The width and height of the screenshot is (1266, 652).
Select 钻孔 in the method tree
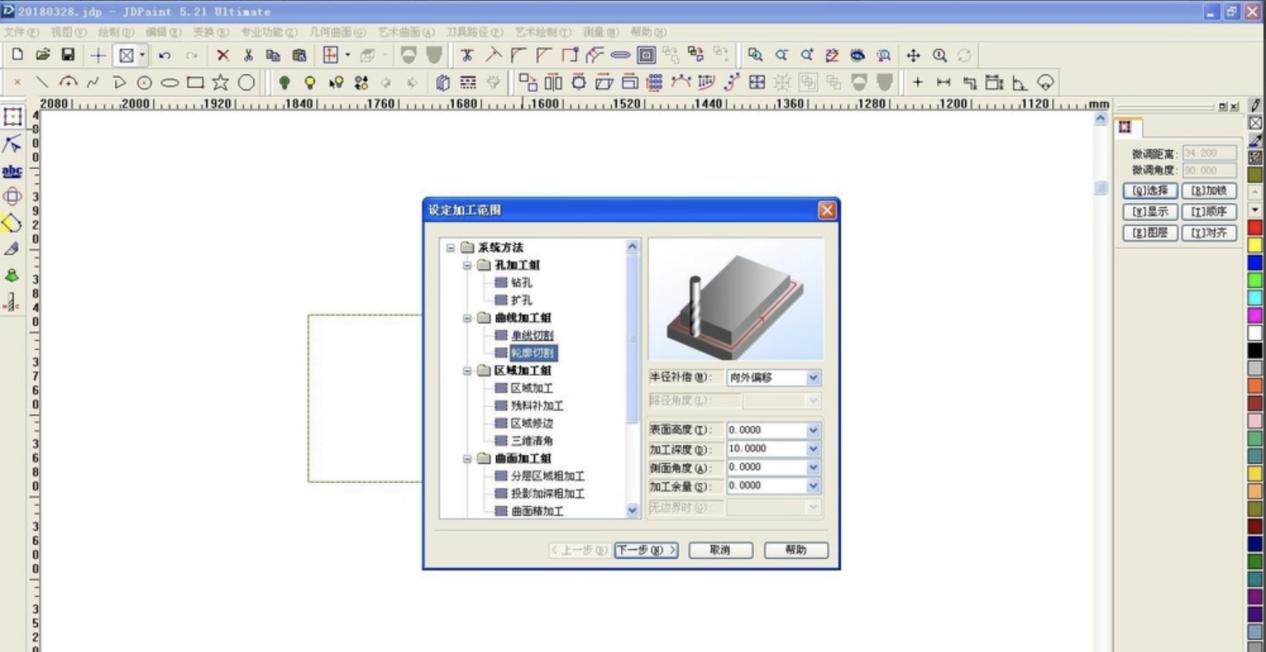pos(521,283)
